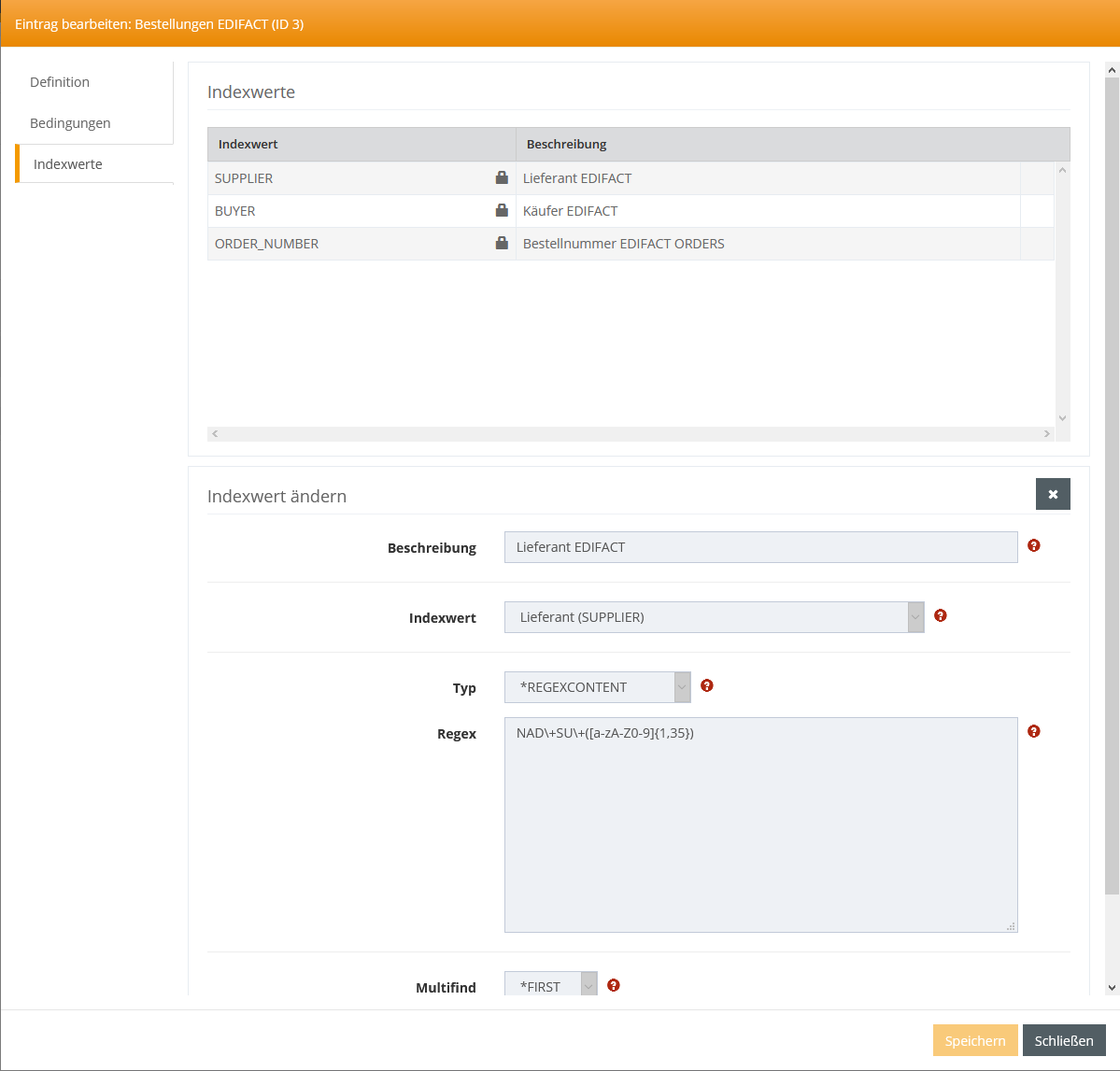Click the table's horizontal scrollbar track

(x=631, y=434)
